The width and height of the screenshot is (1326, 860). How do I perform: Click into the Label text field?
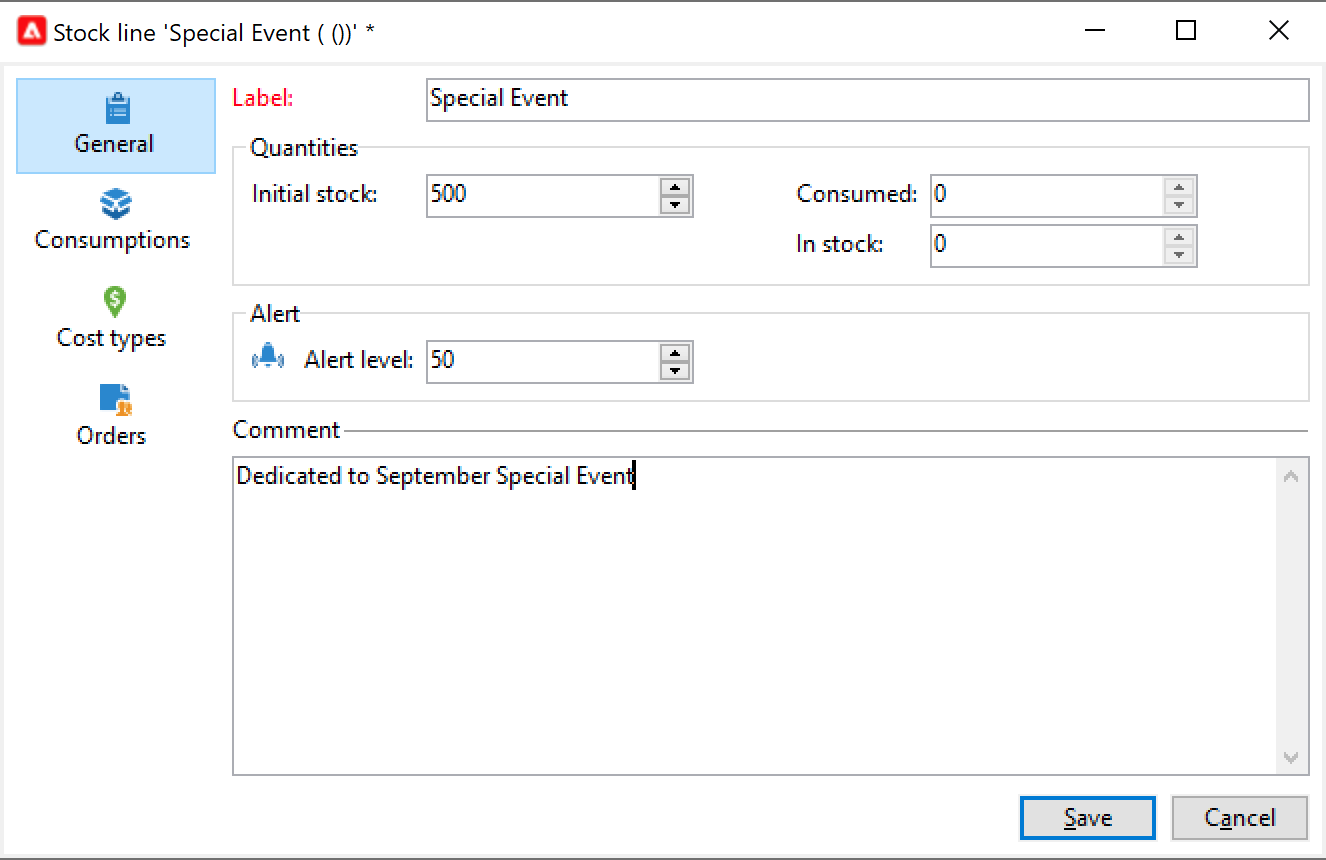tap(866, 100)
